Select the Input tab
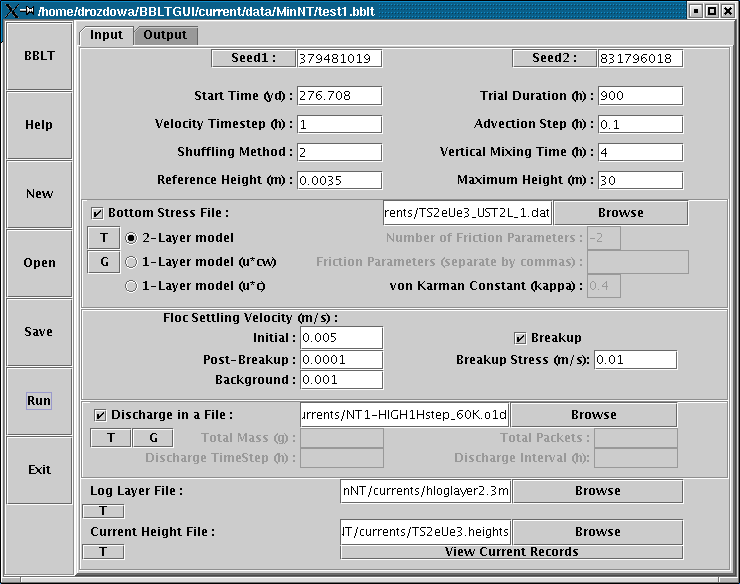The image size is (740, 584). pyautogui.click(x=106, y=35)
